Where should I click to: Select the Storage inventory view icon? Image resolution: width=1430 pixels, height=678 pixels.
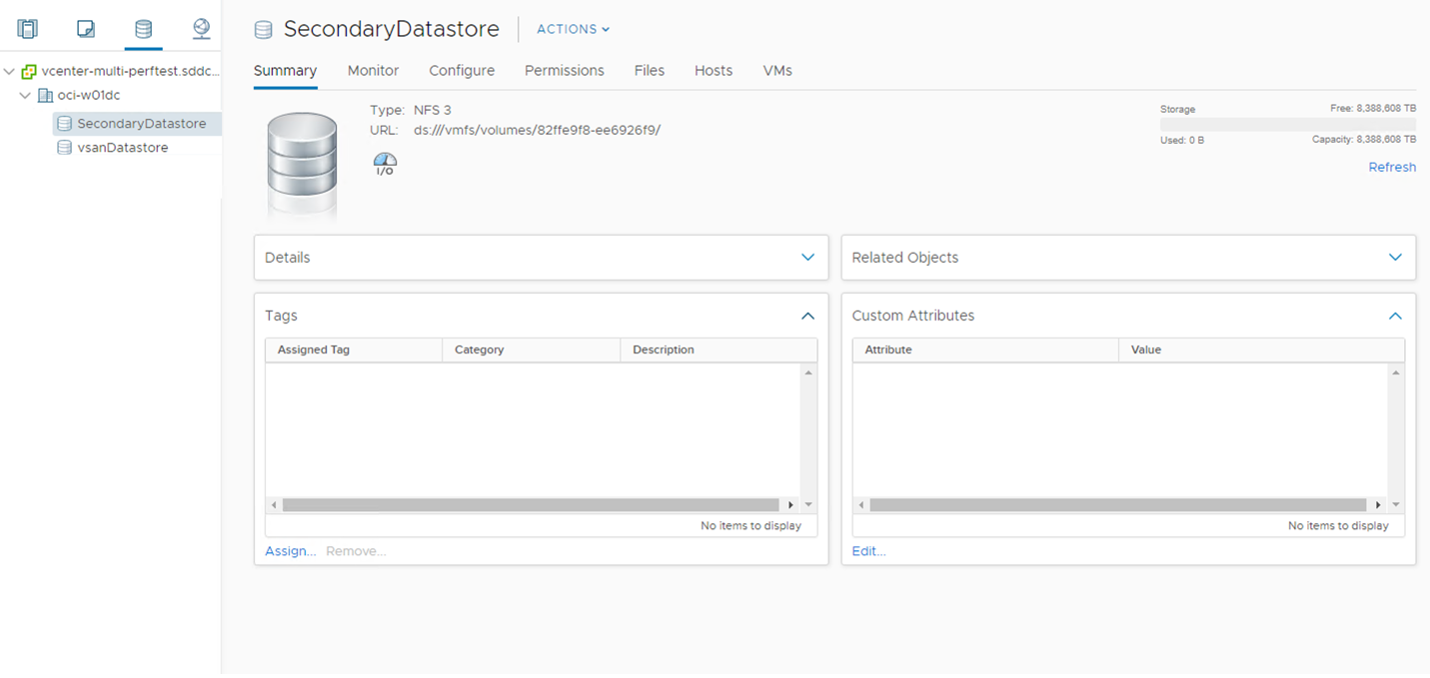[143, 28]
